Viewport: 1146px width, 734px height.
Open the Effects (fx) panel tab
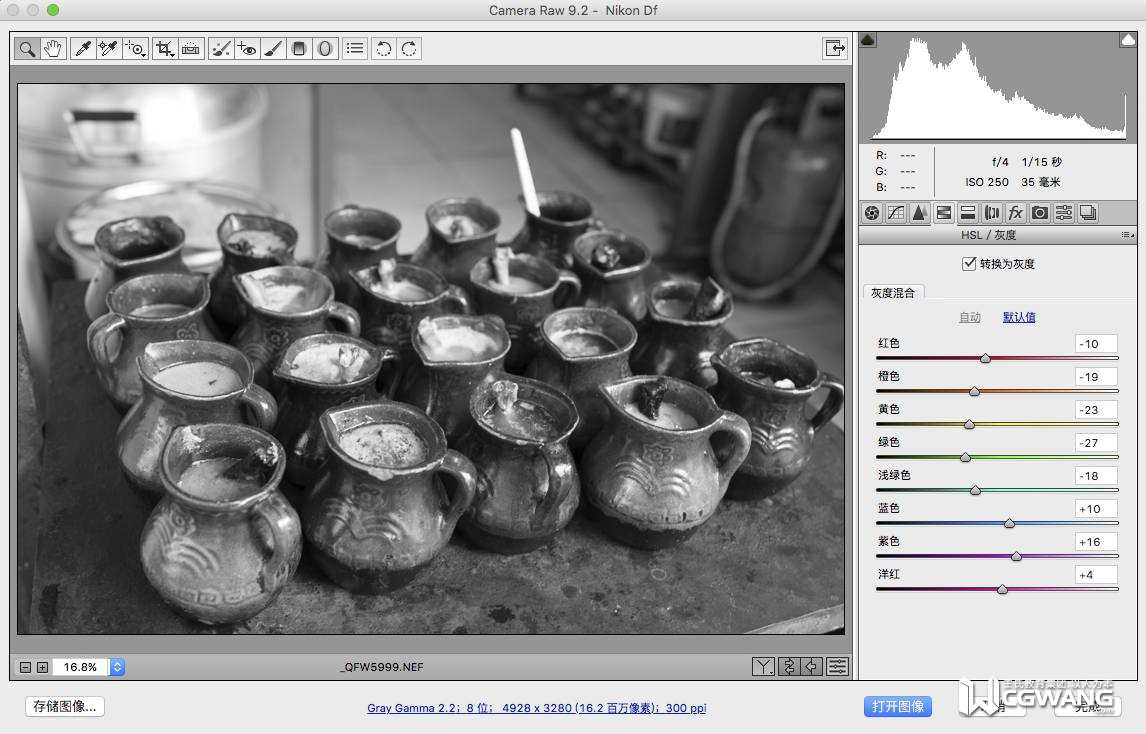tap(1016, 212)
